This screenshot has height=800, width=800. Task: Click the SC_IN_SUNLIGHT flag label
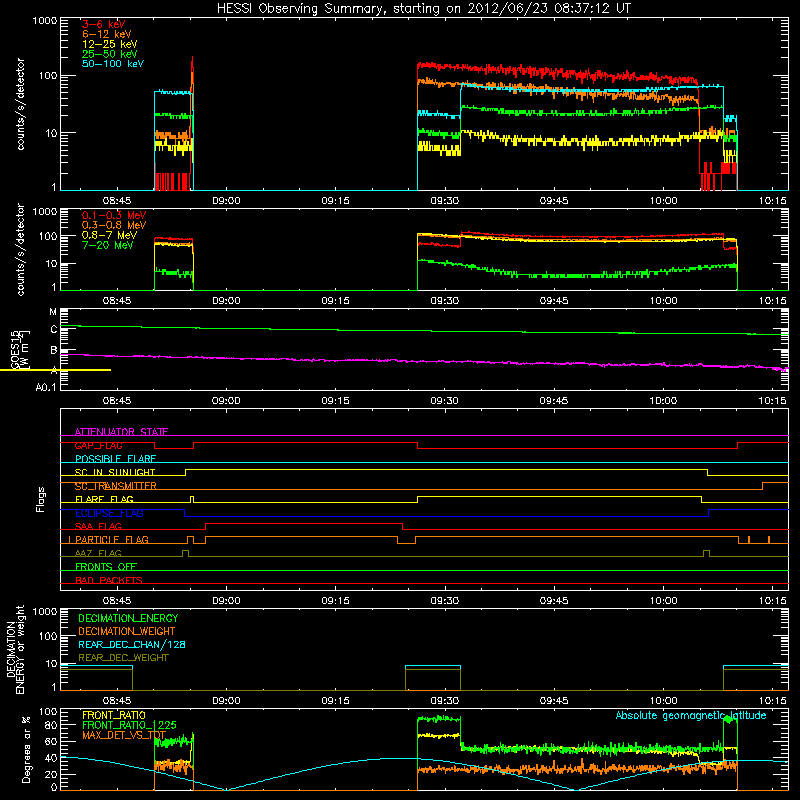(115, 472)
